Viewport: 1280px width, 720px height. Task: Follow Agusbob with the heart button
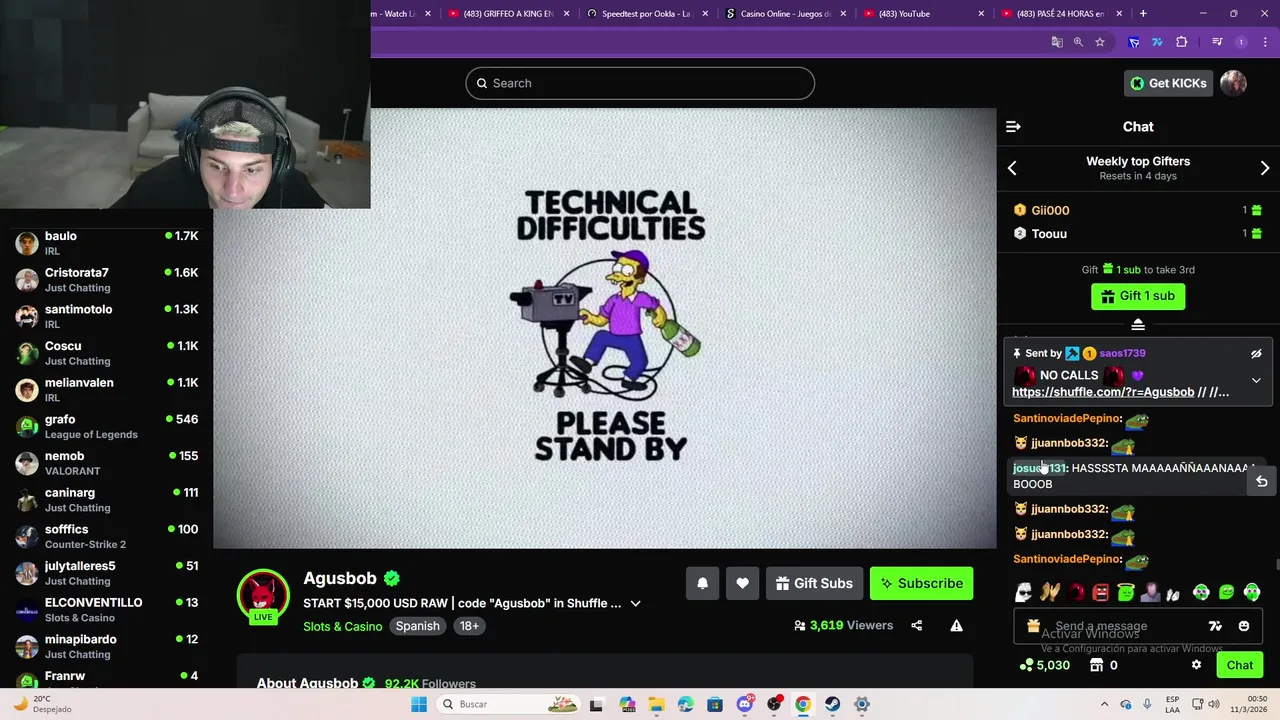click(x=742, y=584)
